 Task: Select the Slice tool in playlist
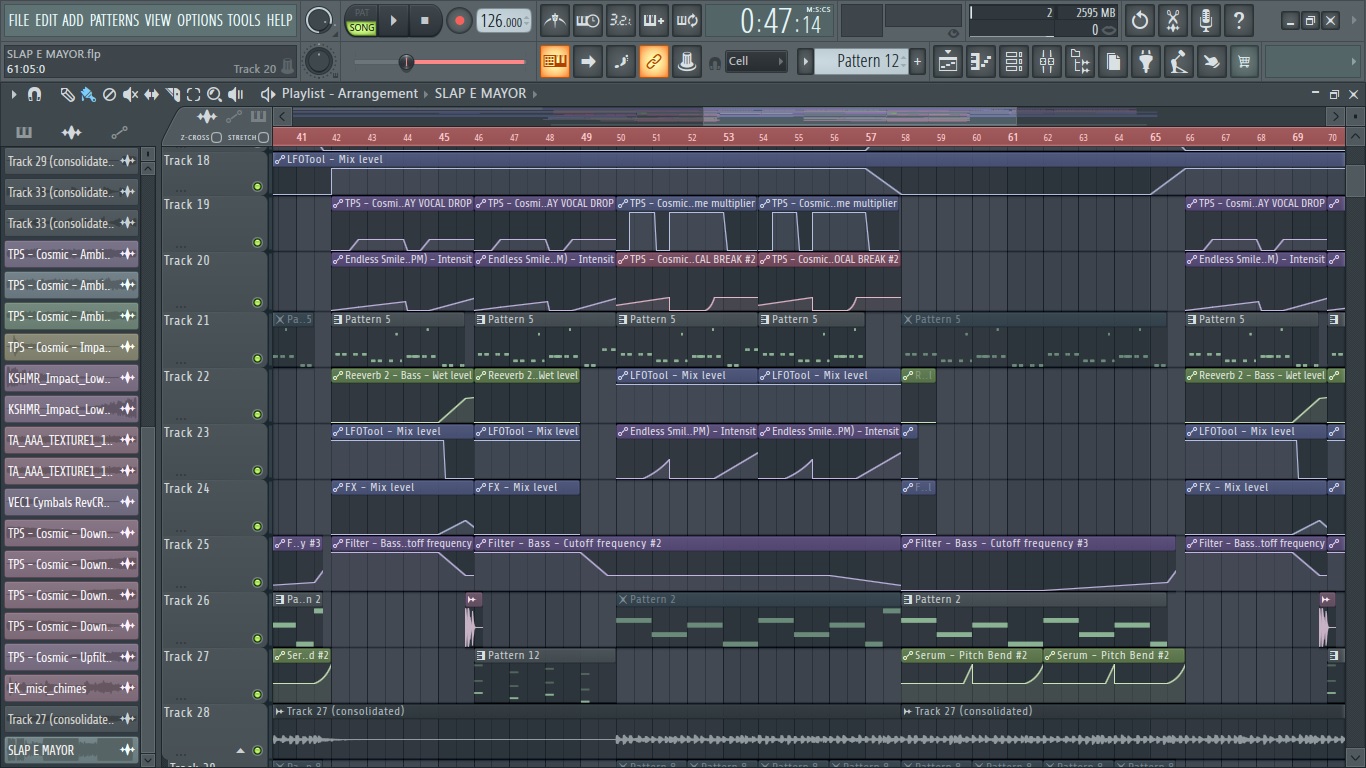click(173, 94)
